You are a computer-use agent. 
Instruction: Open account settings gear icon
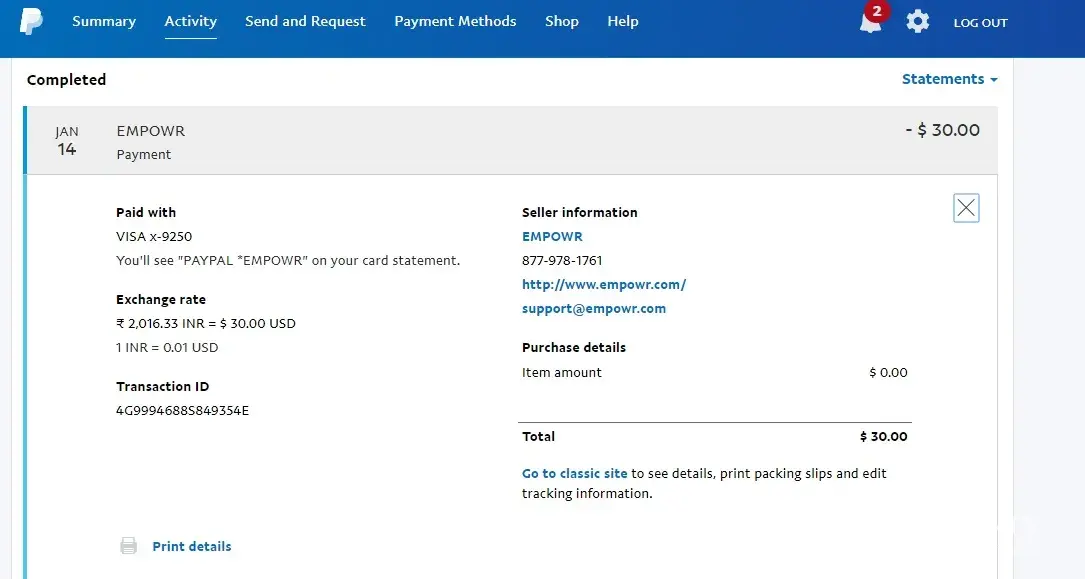click(x=917, y=21)
